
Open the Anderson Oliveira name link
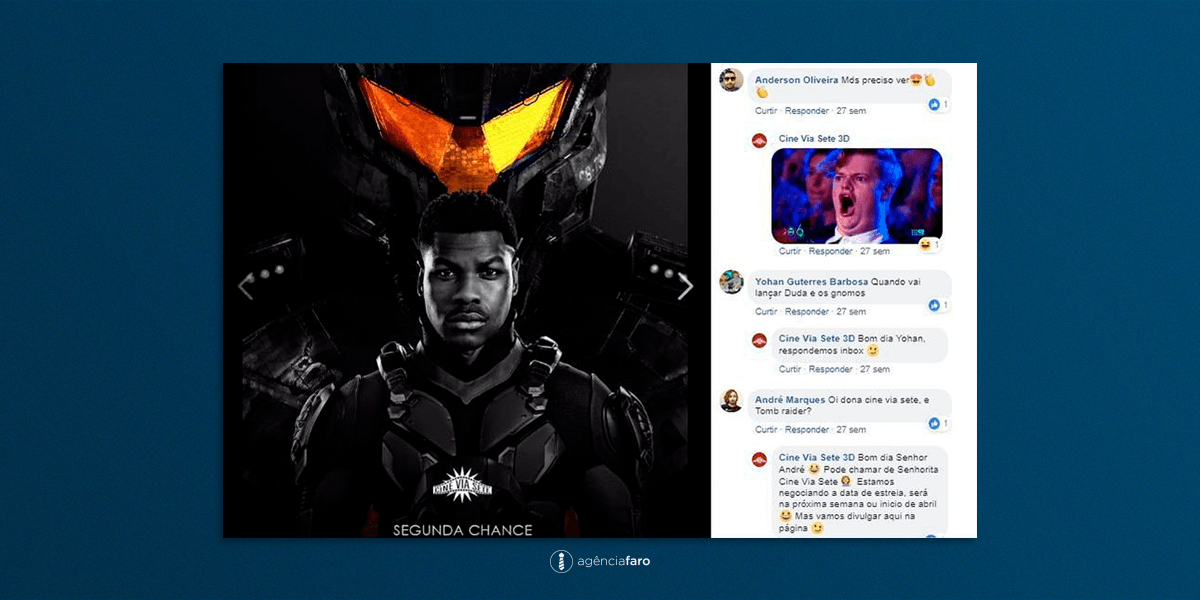pos(796,80)
